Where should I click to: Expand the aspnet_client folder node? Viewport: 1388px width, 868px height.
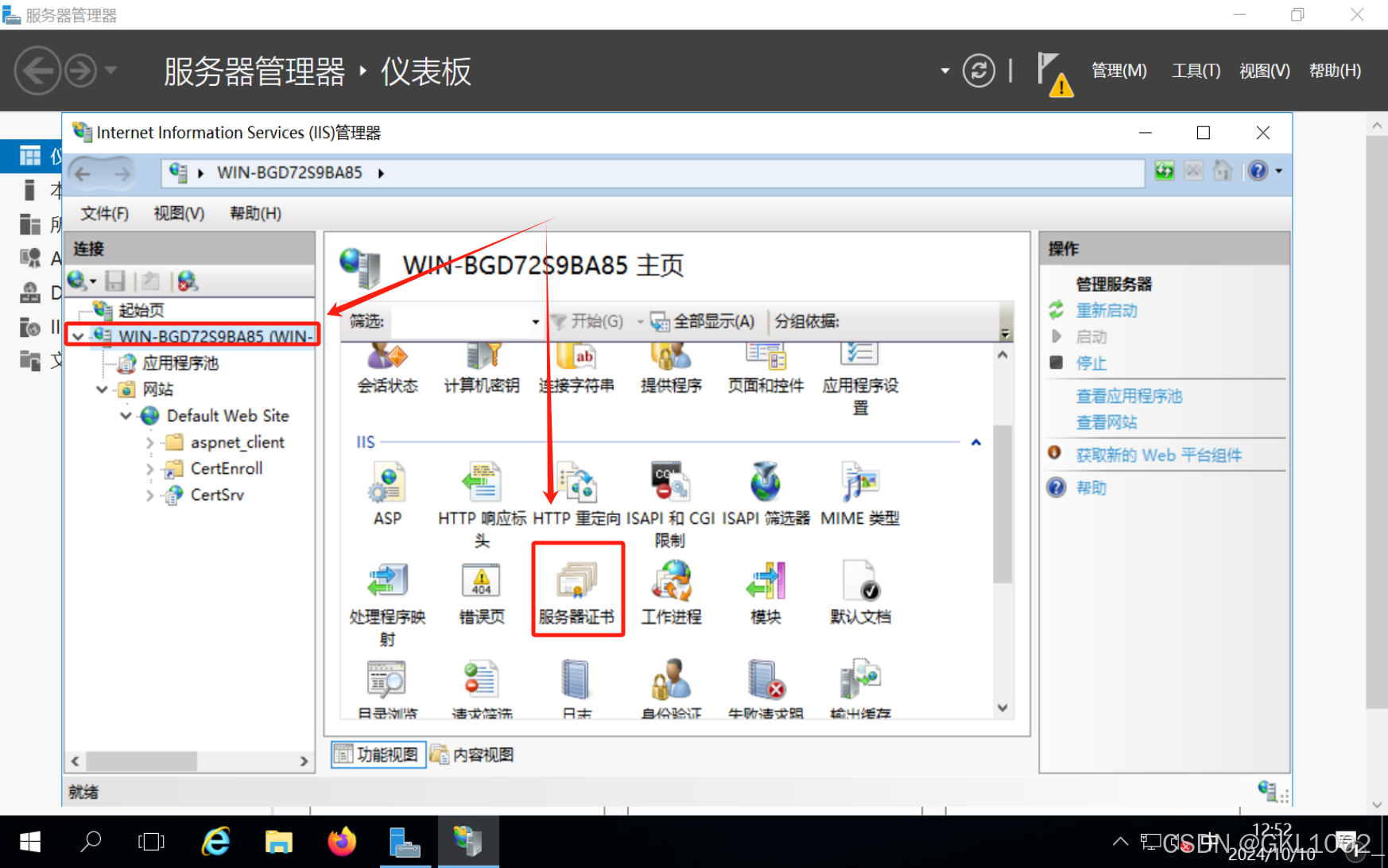[x=150, y=442]
